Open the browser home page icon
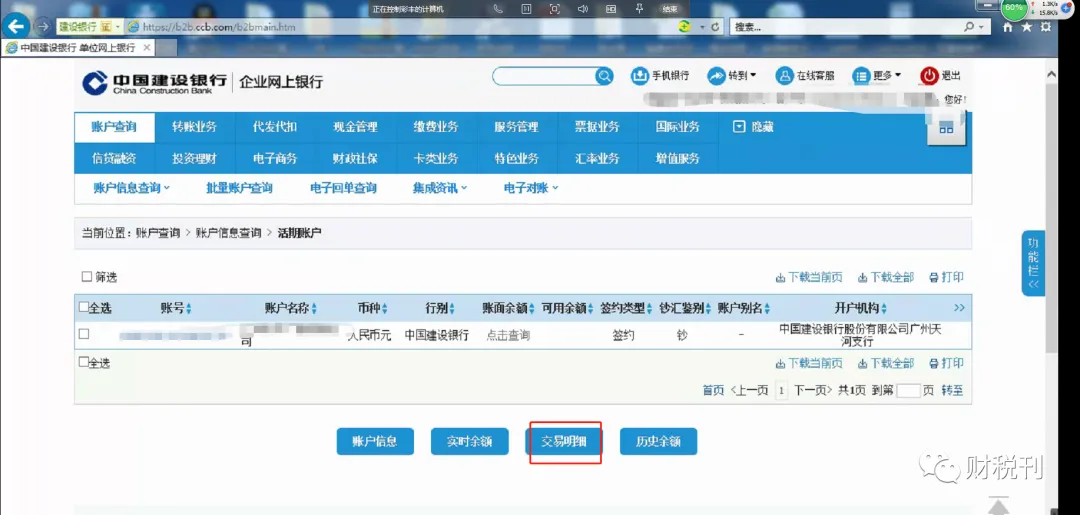This screenshot has height=515, width=1080. (x=1008, y=27)
